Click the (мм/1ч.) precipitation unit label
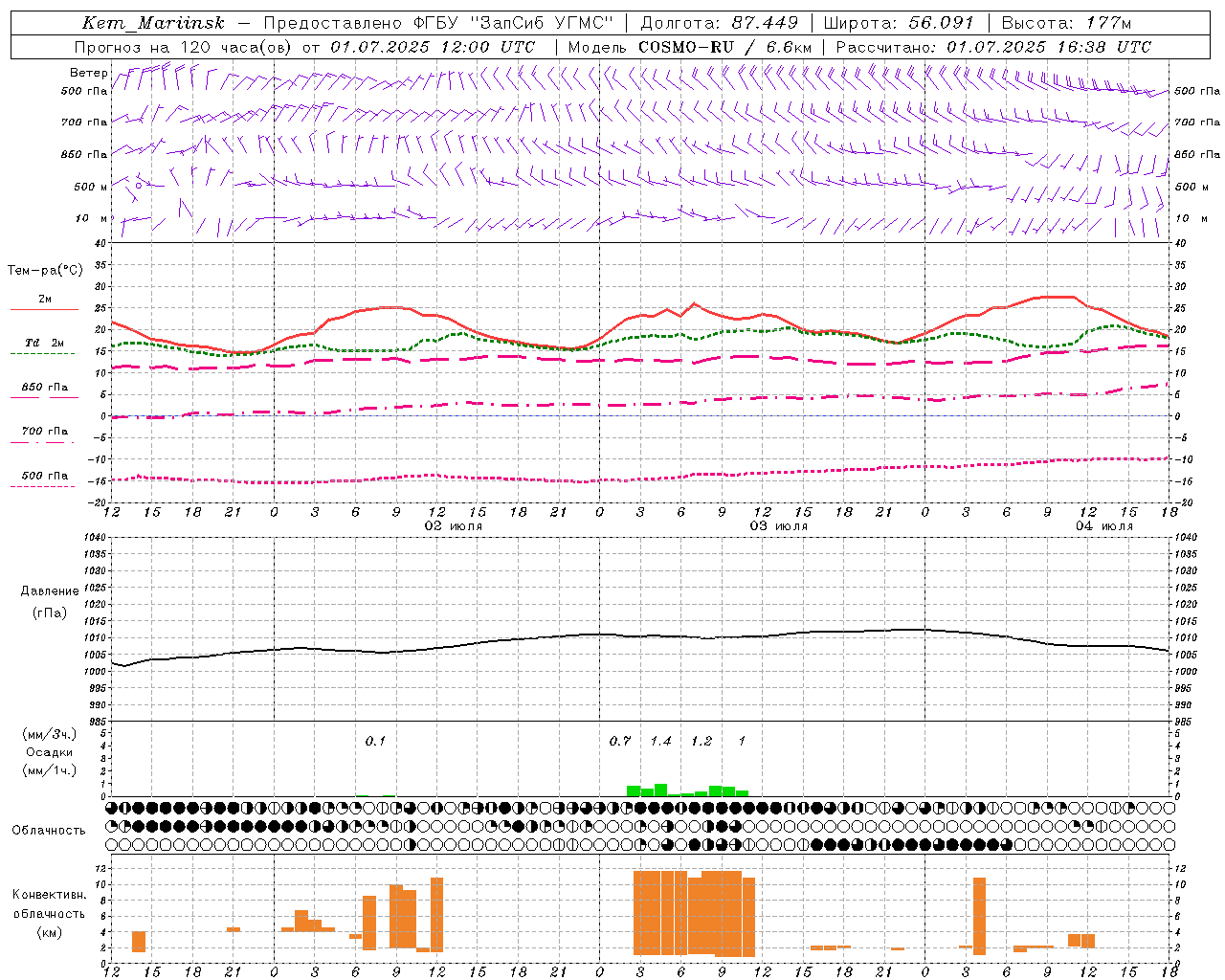The height and width of the screenshot is (980, 1225). coord(50,770)
